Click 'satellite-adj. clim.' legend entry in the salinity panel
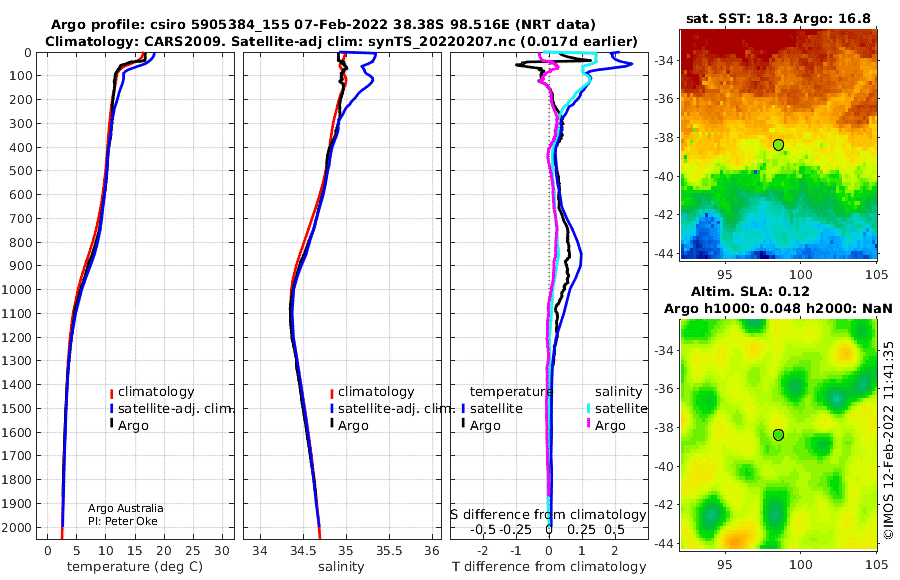 pyautogui.click(x=396, y=409)
